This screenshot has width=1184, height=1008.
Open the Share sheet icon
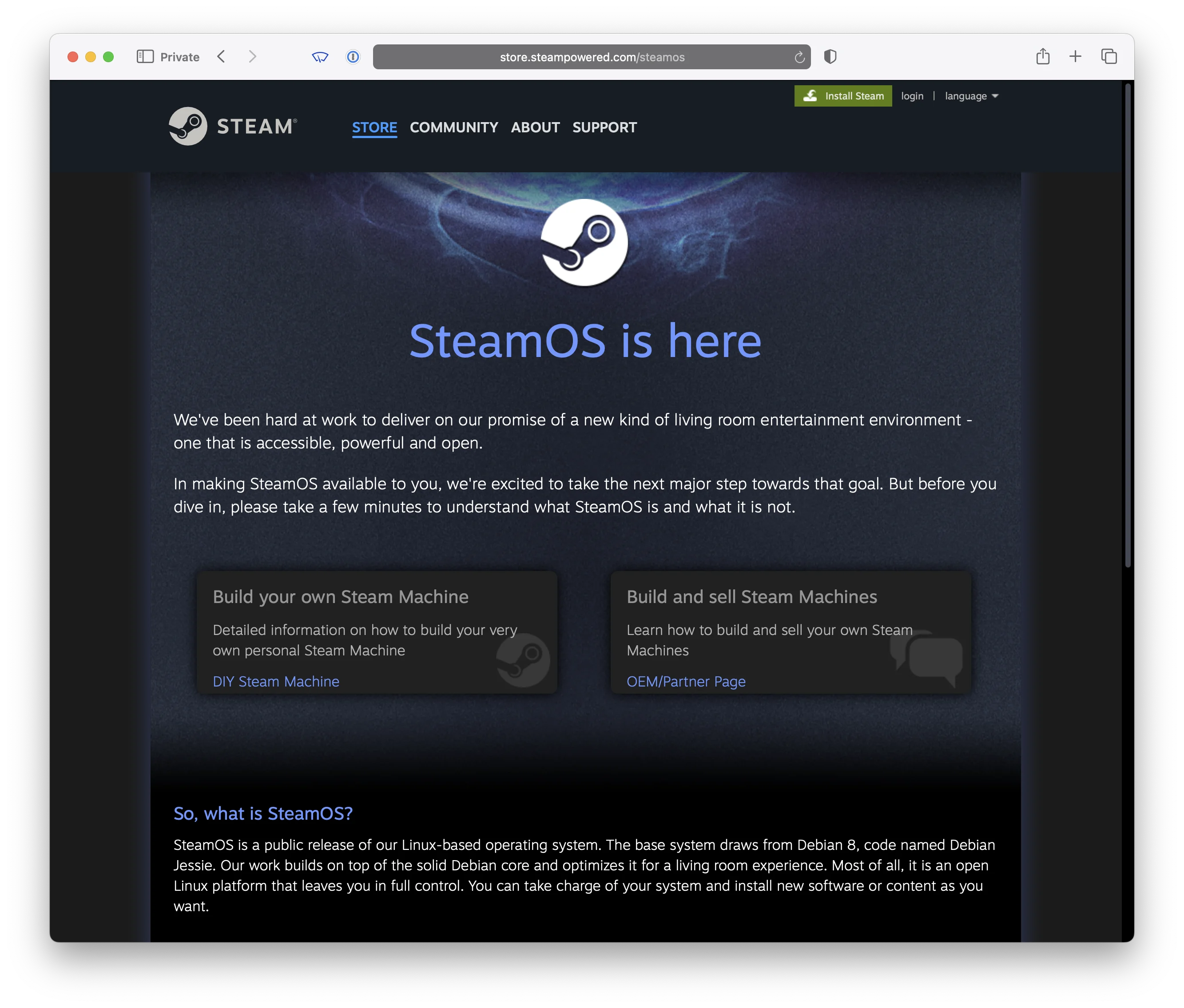pos(1043,56)
